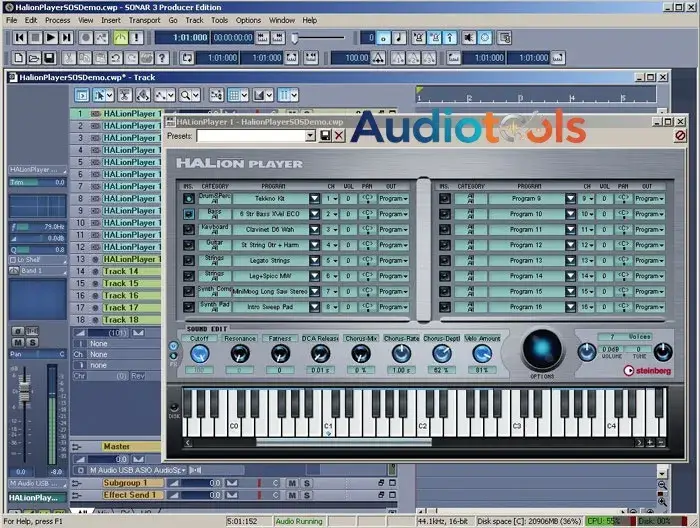700x528 pixels.
Task: Open program dropdown for Intro Sweep Pad
Action: tap(314, 307)
